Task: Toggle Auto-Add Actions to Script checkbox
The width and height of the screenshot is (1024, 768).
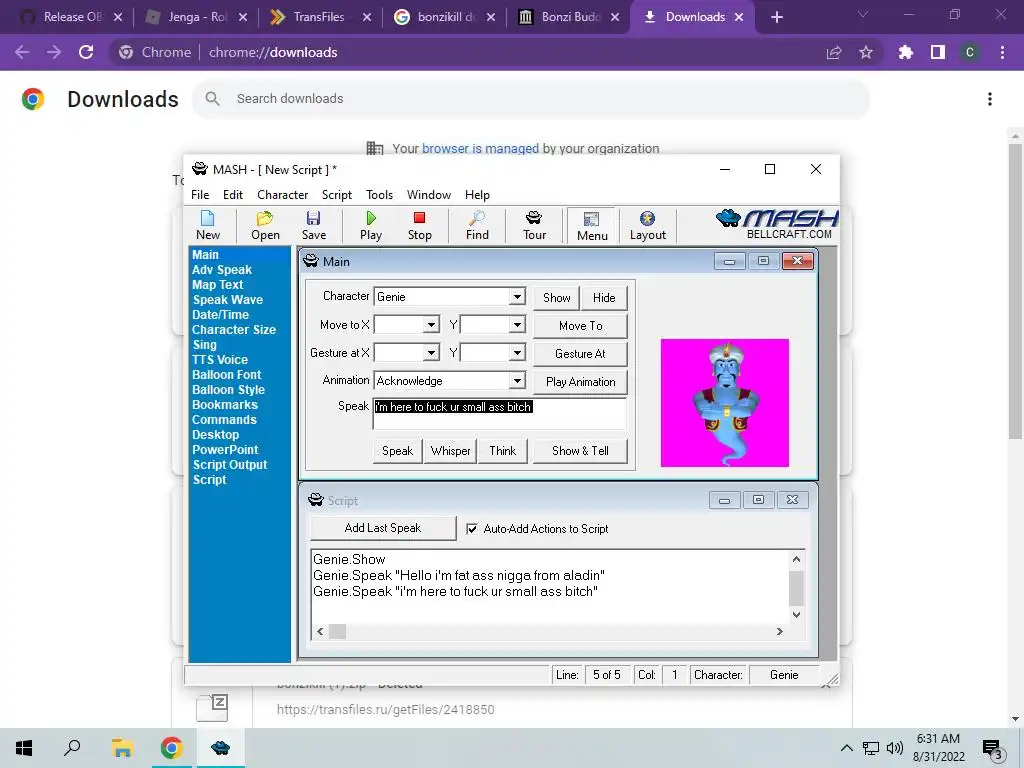Action: [472, 529]
